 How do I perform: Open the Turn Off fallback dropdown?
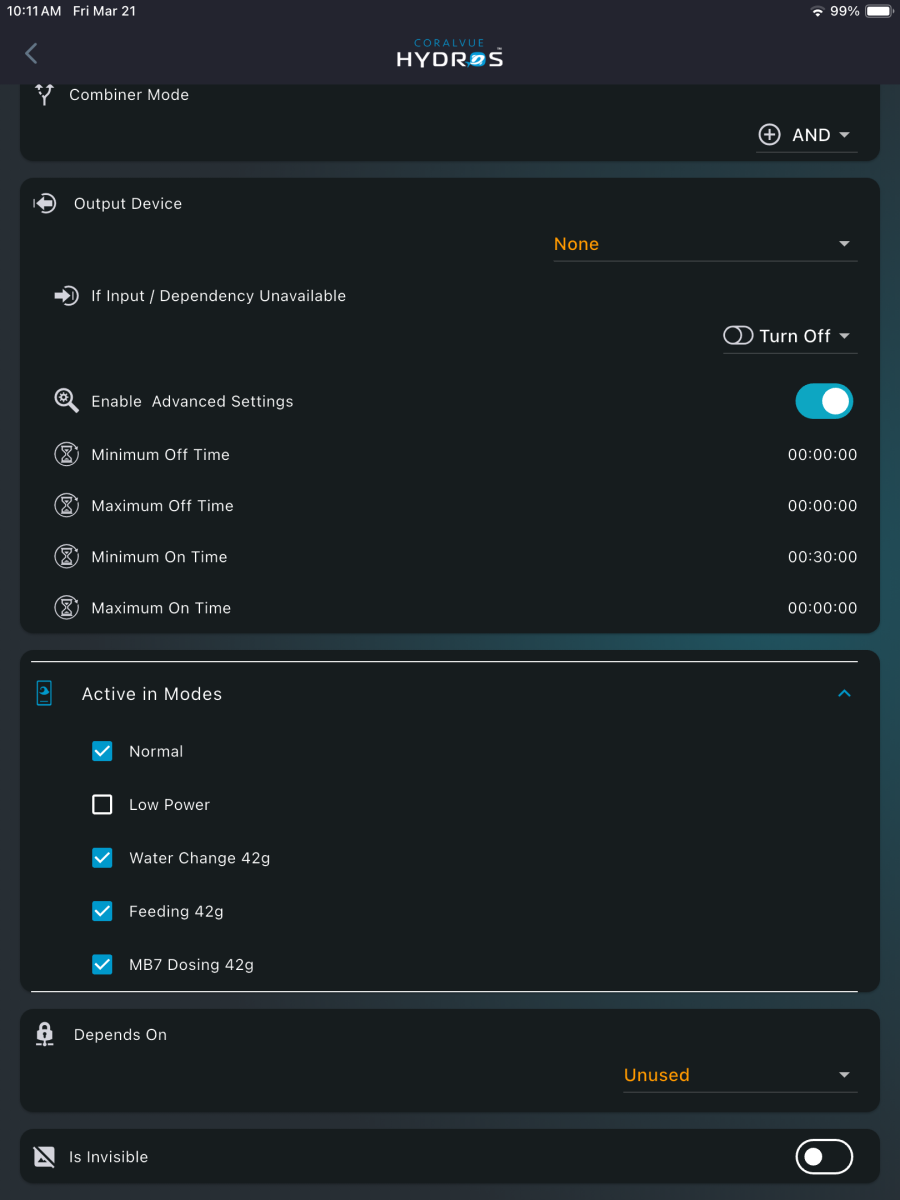(790, 336)
